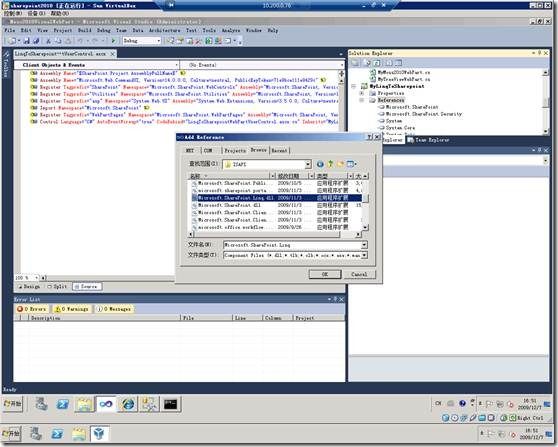This screenshot has height=447, width=558.
Task: Click the host Start button
Action: pos(11,434)
